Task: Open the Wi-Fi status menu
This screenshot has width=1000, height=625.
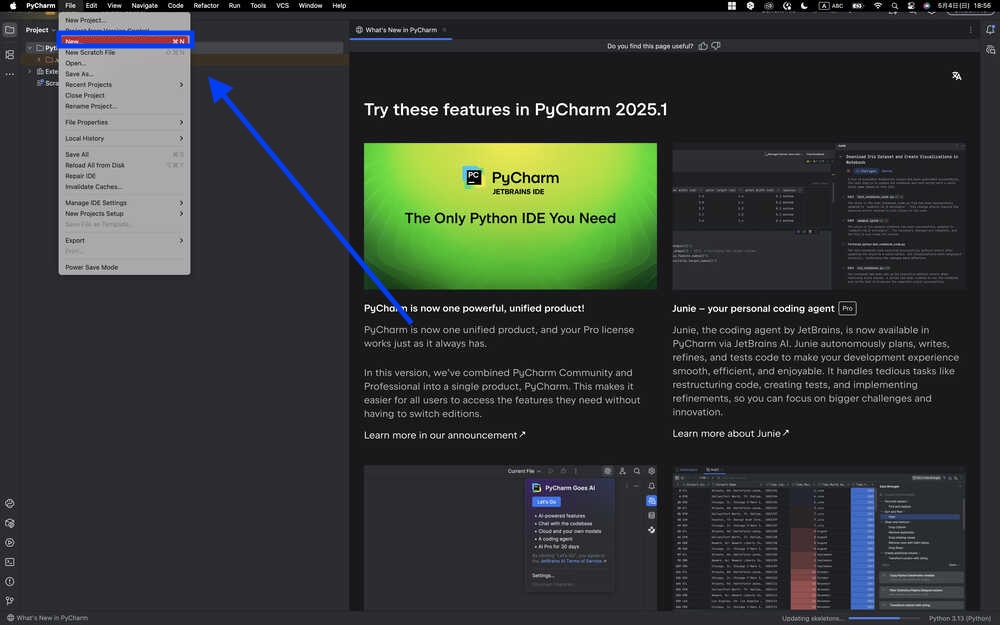Action: click(878, 6)
